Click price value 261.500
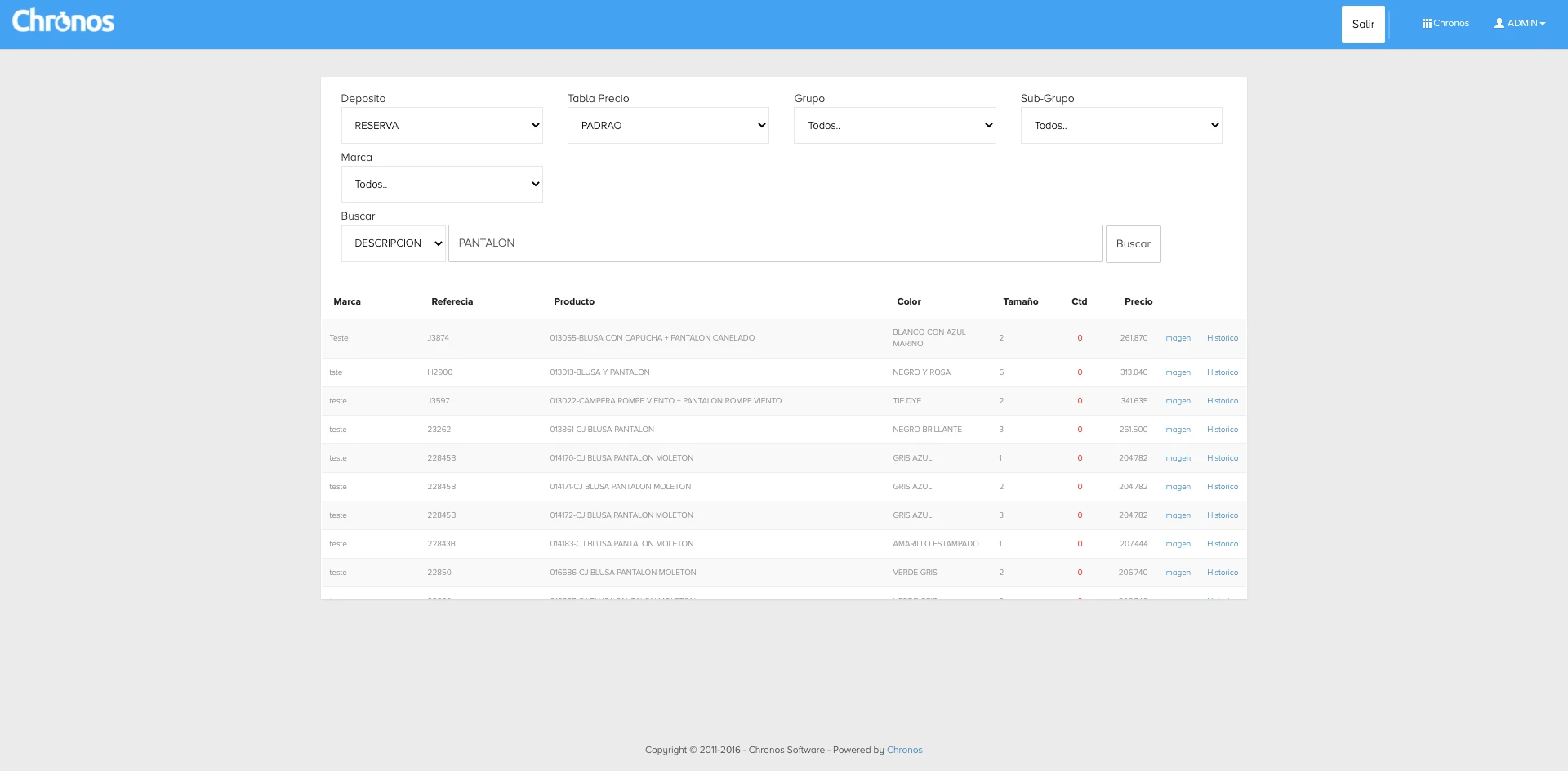 pyautogui.click(x=1134, y=430)
